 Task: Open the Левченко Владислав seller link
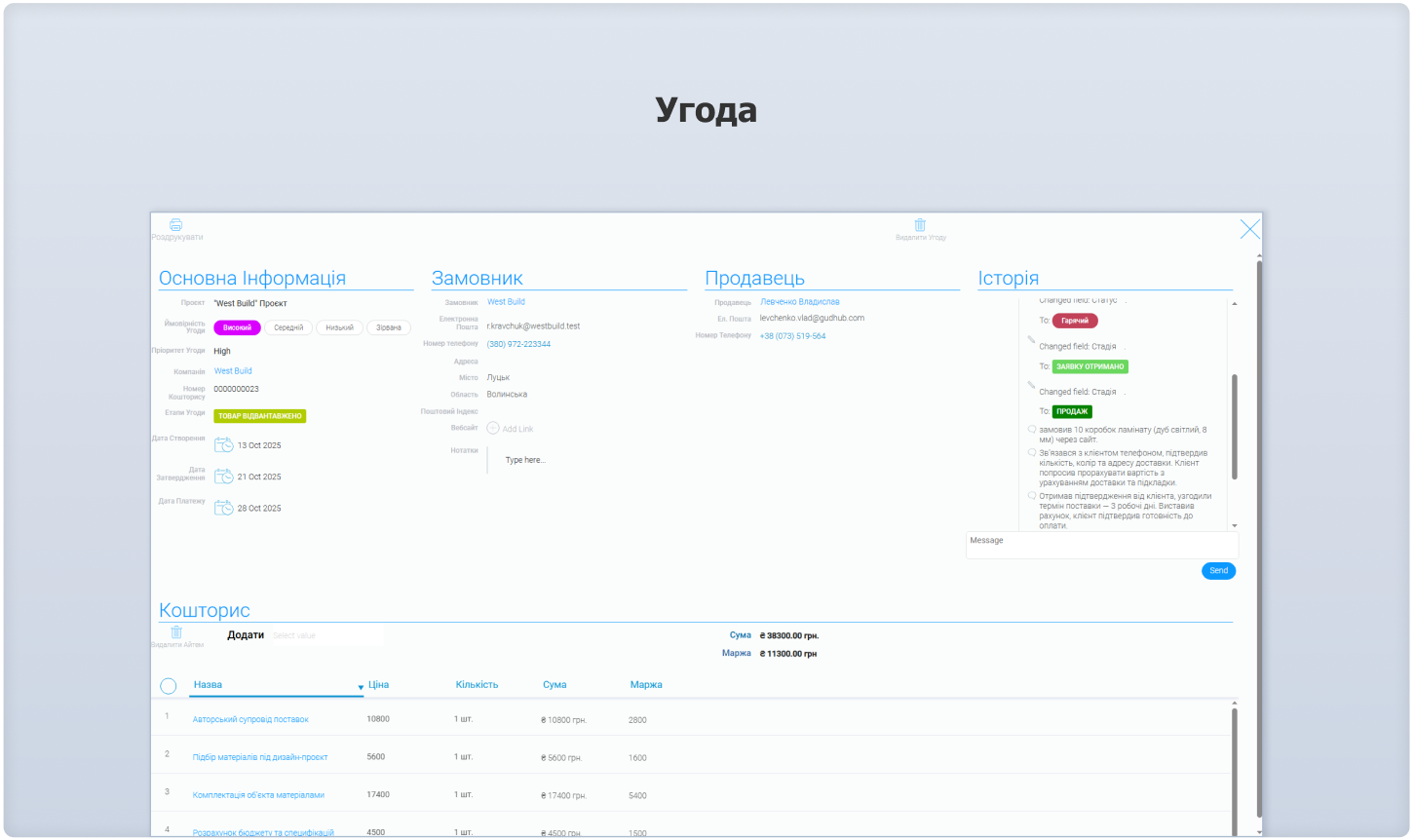[x=799, y=301]
